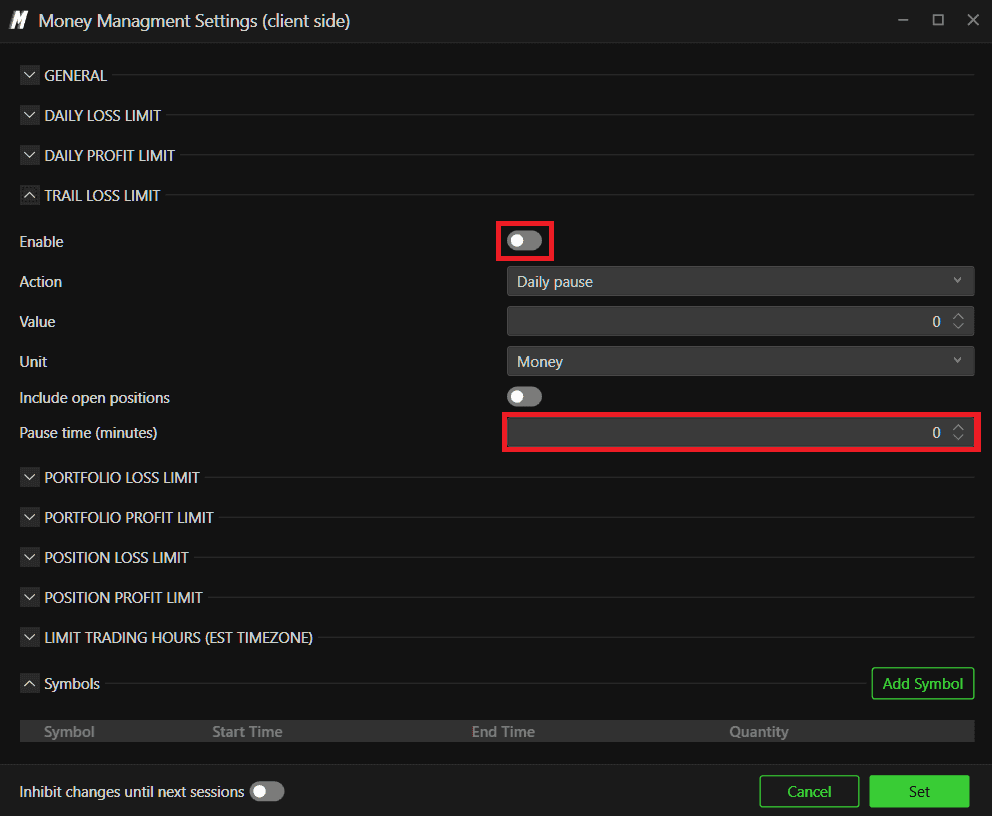
Task: Expand the LIMIT TRADING HOURS section
Action: 29,637
